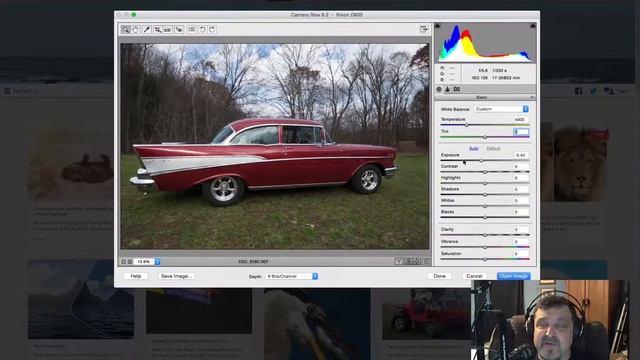Rotate image 90 degrees clockwise
The image size is (640, 360).
point(212,29)
